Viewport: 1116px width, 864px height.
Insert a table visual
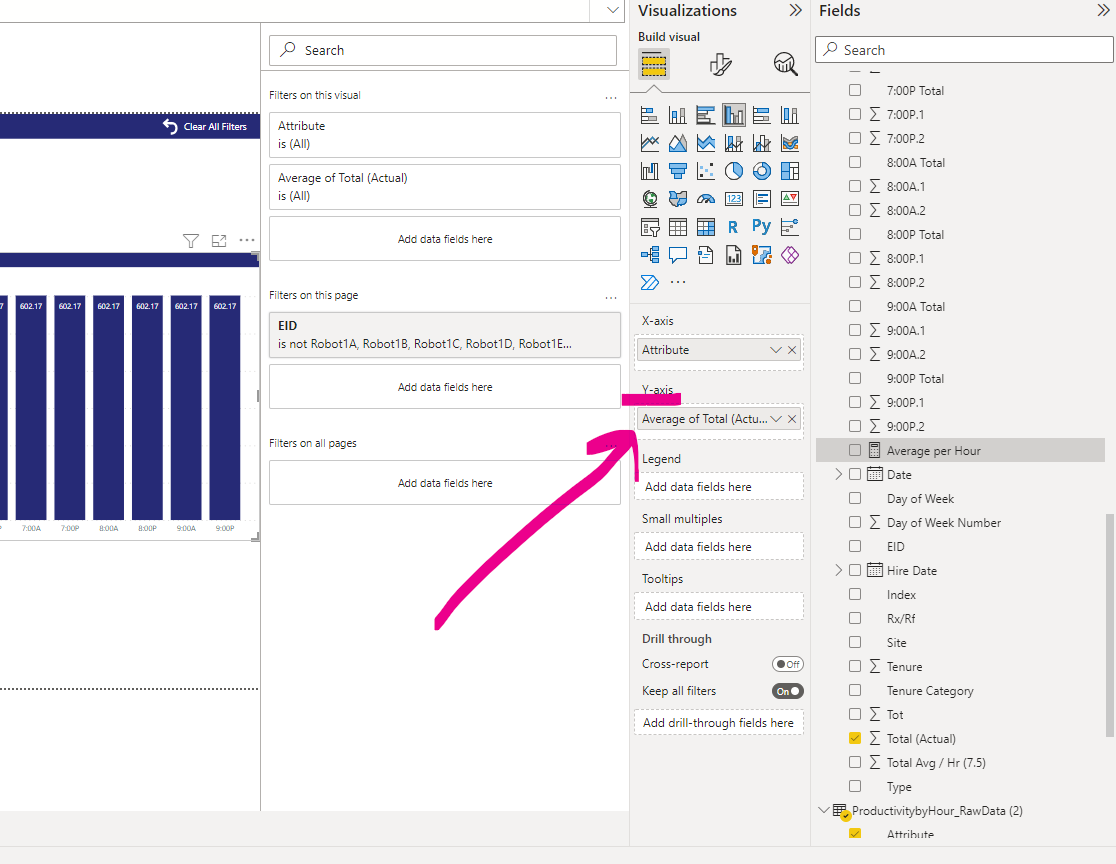pyautogui.click(x=678, y=227)
